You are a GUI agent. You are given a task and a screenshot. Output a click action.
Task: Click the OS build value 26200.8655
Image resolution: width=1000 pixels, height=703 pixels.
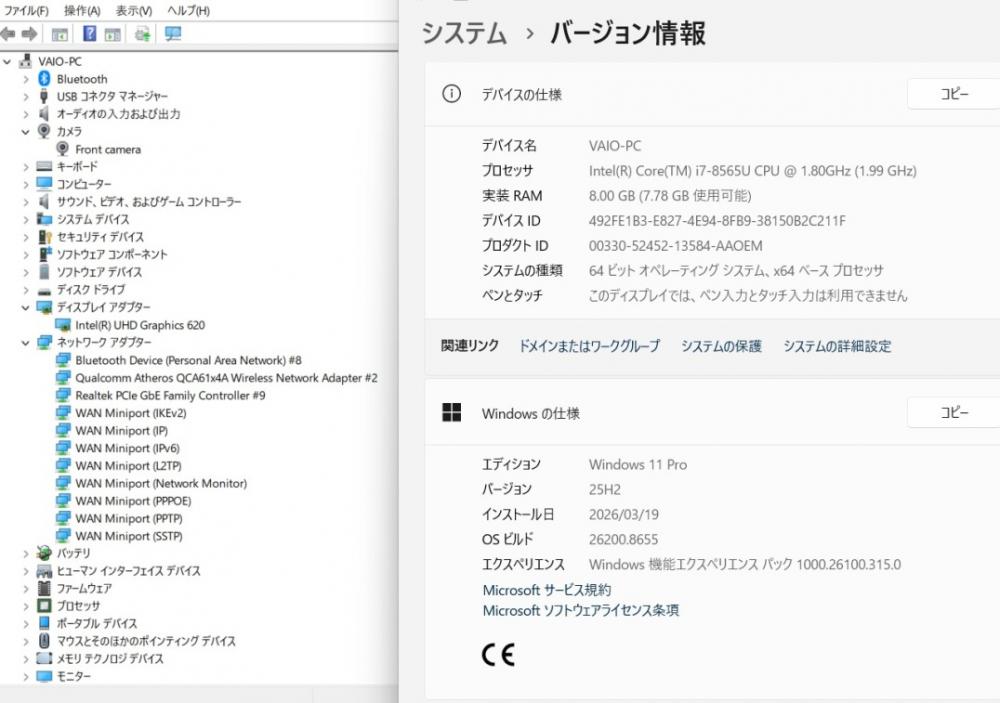pos(624,540)
